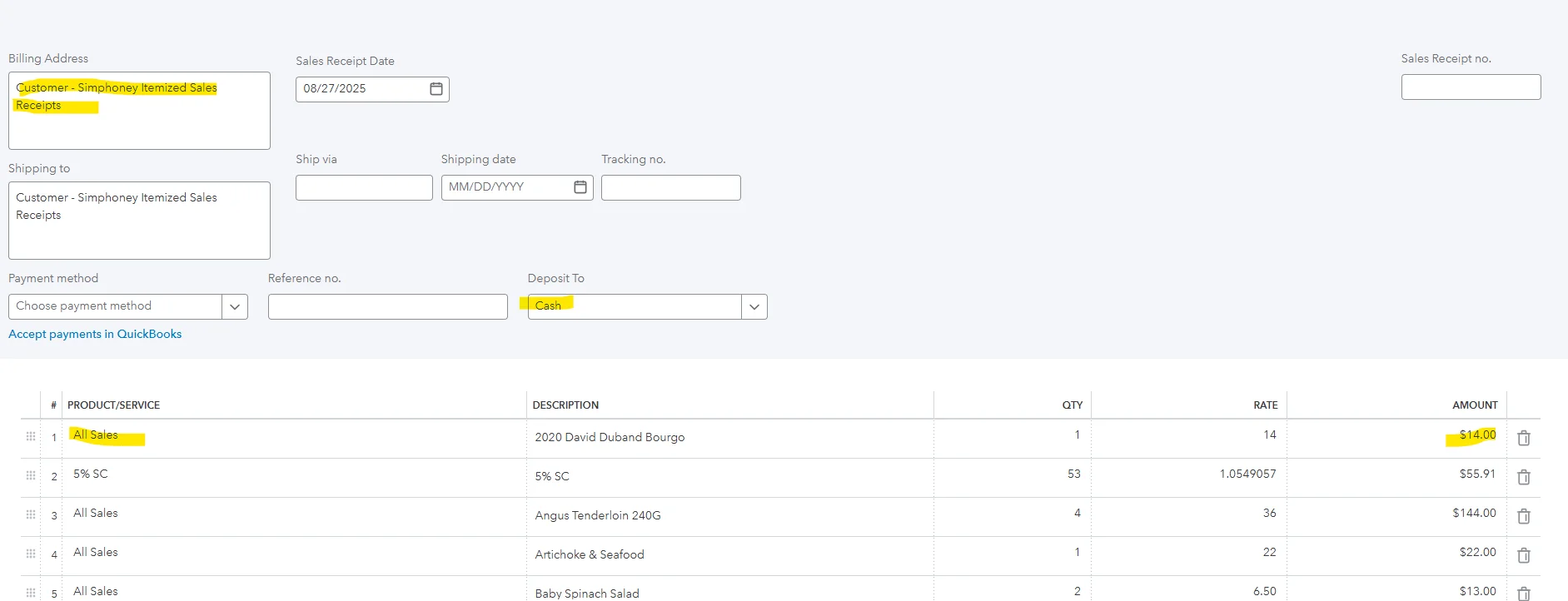Select the $22.00 amount cell
Viewport: 1568px width, 601px height.
[x=1396, y=555]
